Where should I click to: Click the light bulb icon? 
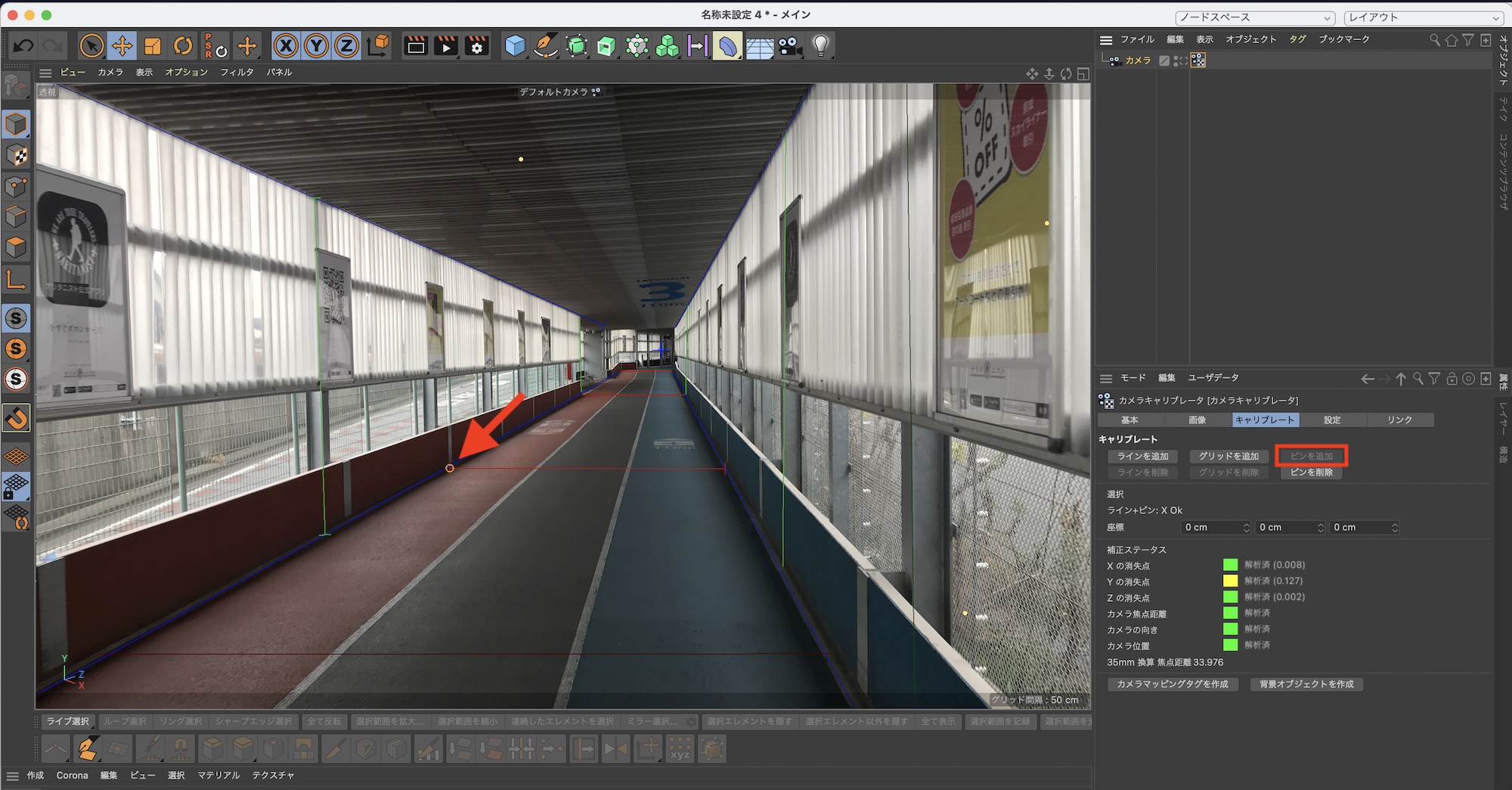click(821, 46)
